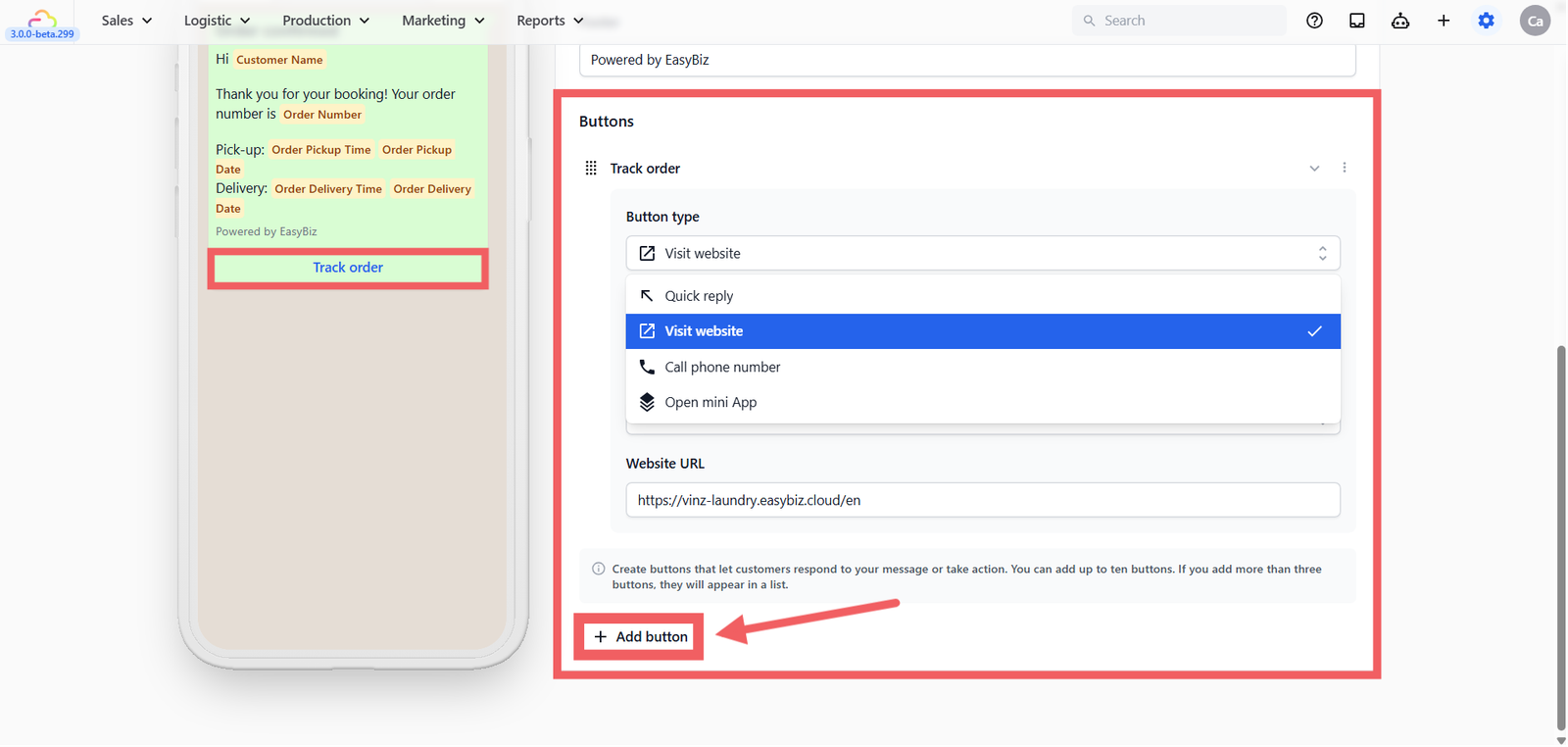The height and width of the screenshot is (747, 1568).
Task: Click the EasyBiz cloud logo
Action: pyautogui.click(x=42, y=18)
